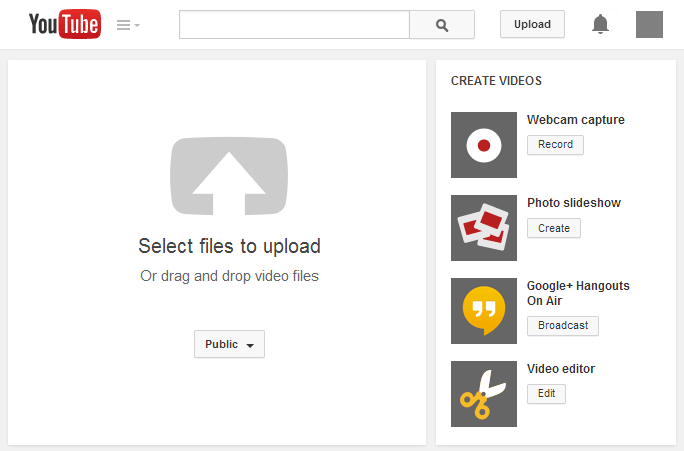The width and height of the screenshot is (684, 451).
Task: Open the account avatar menu
Action: pyautogui.click(x=649, y=24)
